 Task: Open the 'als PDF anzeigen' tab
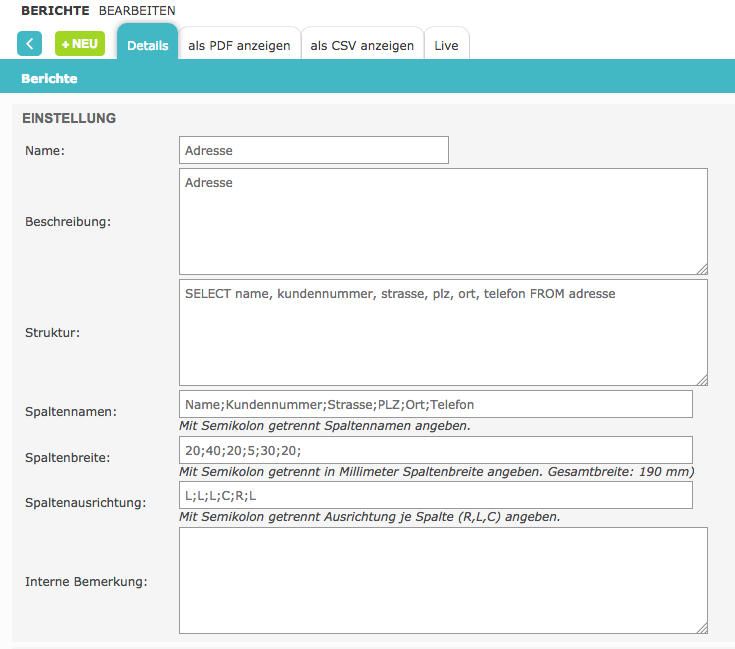point(240,45)
